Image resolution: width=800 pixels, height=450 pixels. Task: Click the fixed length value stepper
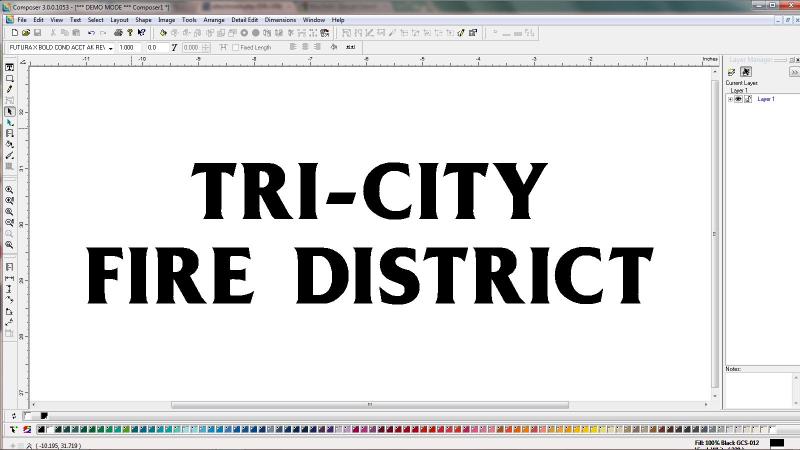point(206,47)
